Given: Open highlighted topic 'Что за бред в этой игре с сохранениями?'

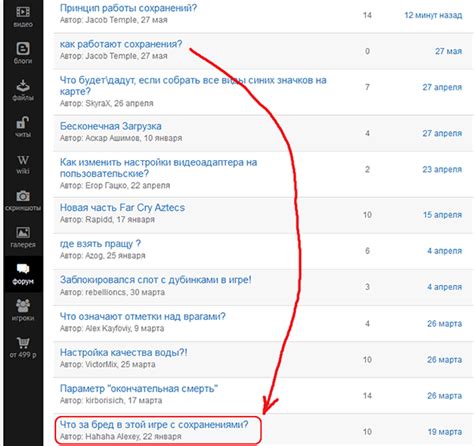Looking at the screenshot, I should coord(154,424).
